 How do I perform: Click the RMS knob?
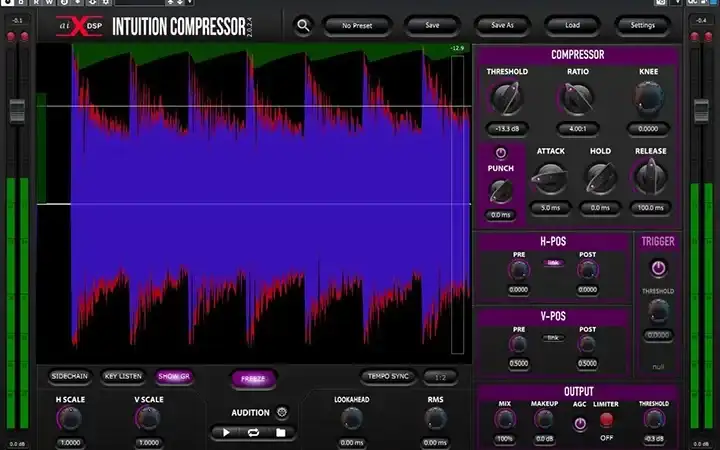coord(435,420)
